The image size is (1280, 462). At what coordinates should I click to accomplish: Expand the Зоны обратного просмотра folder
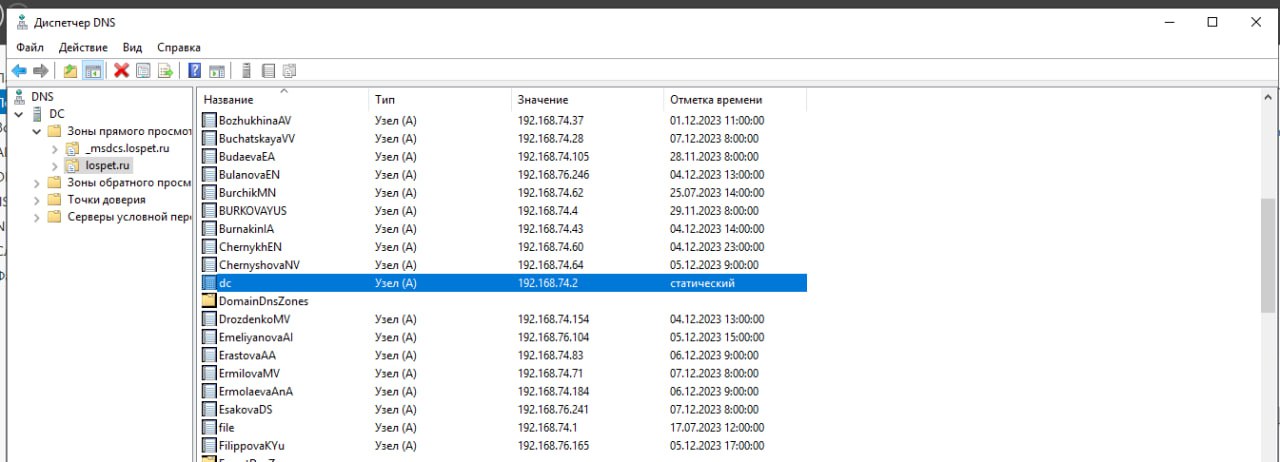coord(38,182)
